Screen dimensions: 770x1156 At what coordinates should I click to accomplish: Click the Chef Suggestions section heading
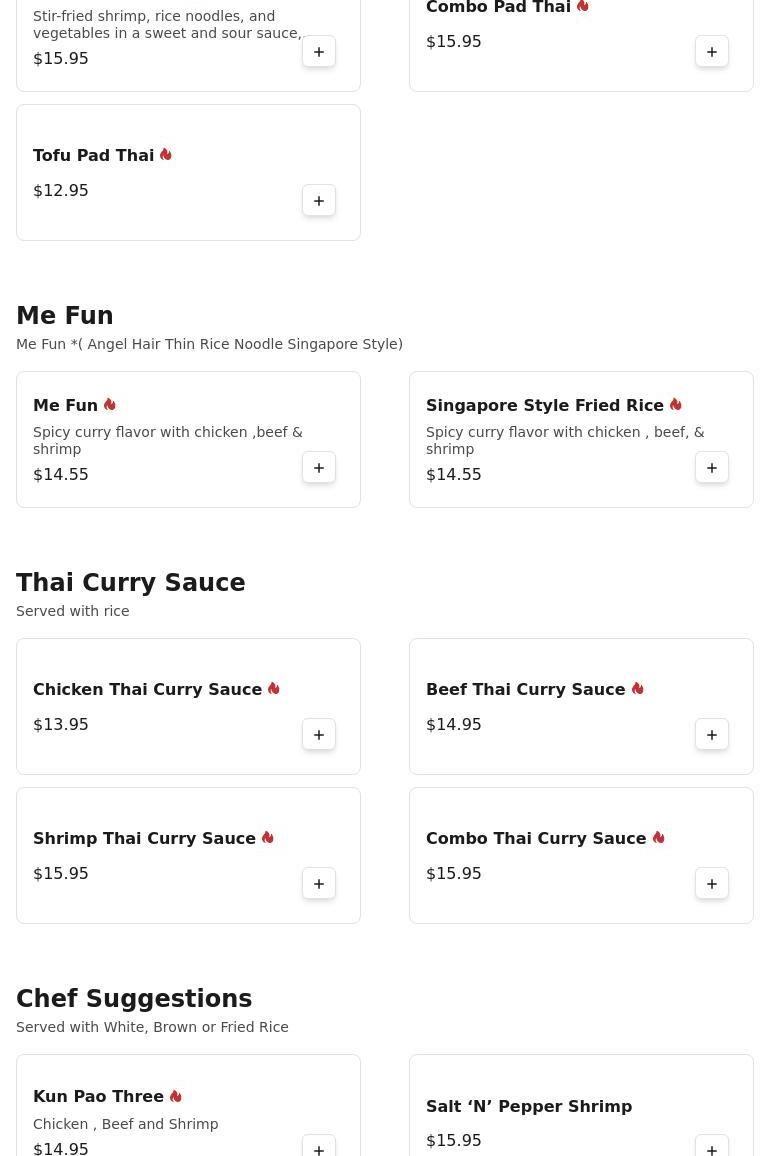[x=134, y=998]
